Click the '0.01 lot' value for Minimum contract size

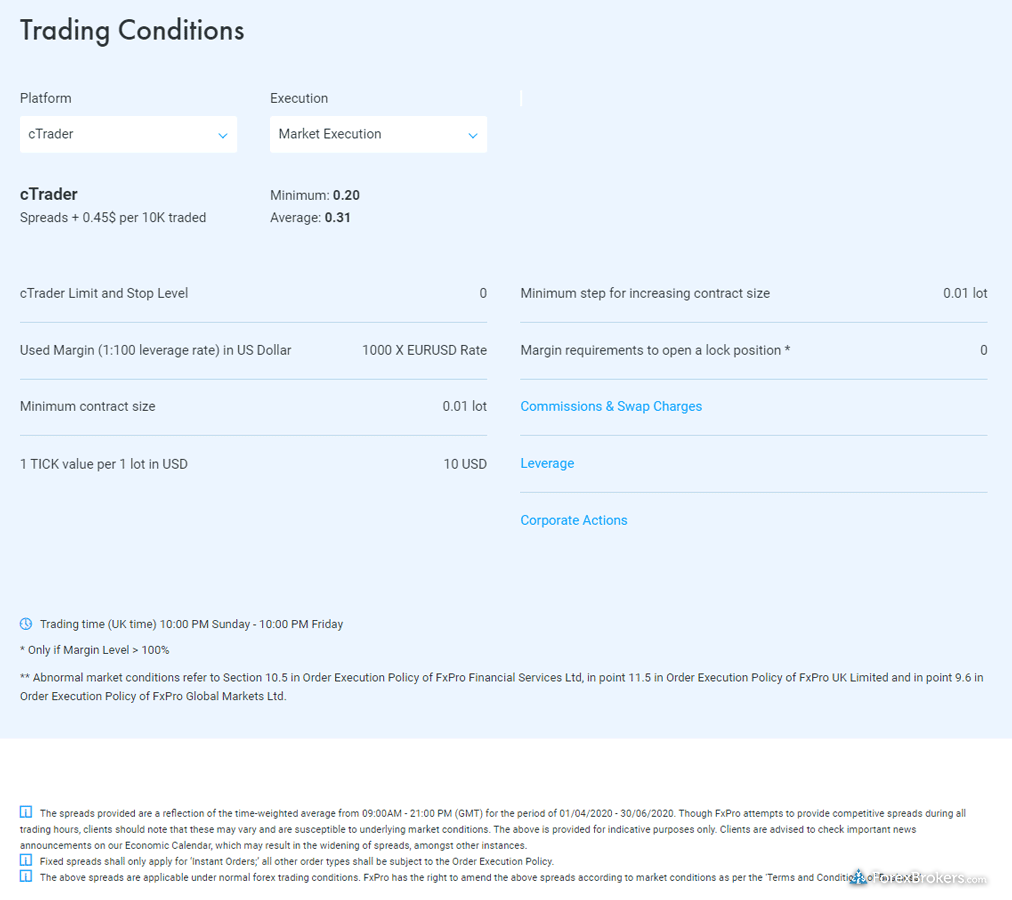465,406
